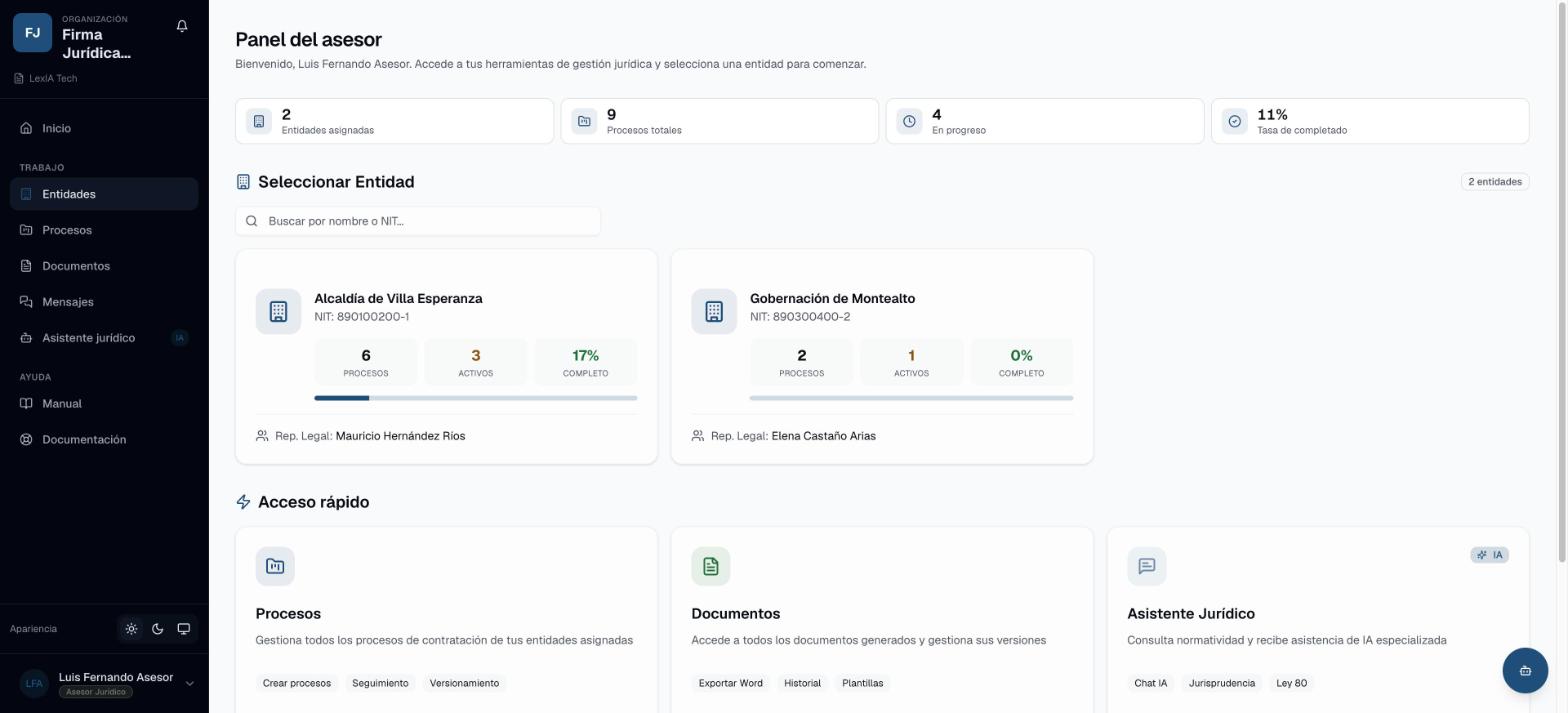Image resolution: width=1568 pixels, height=713 pixels.
Task: Open the Documentos quick access card
Action: pyautogui.click(x=882, y=620)
